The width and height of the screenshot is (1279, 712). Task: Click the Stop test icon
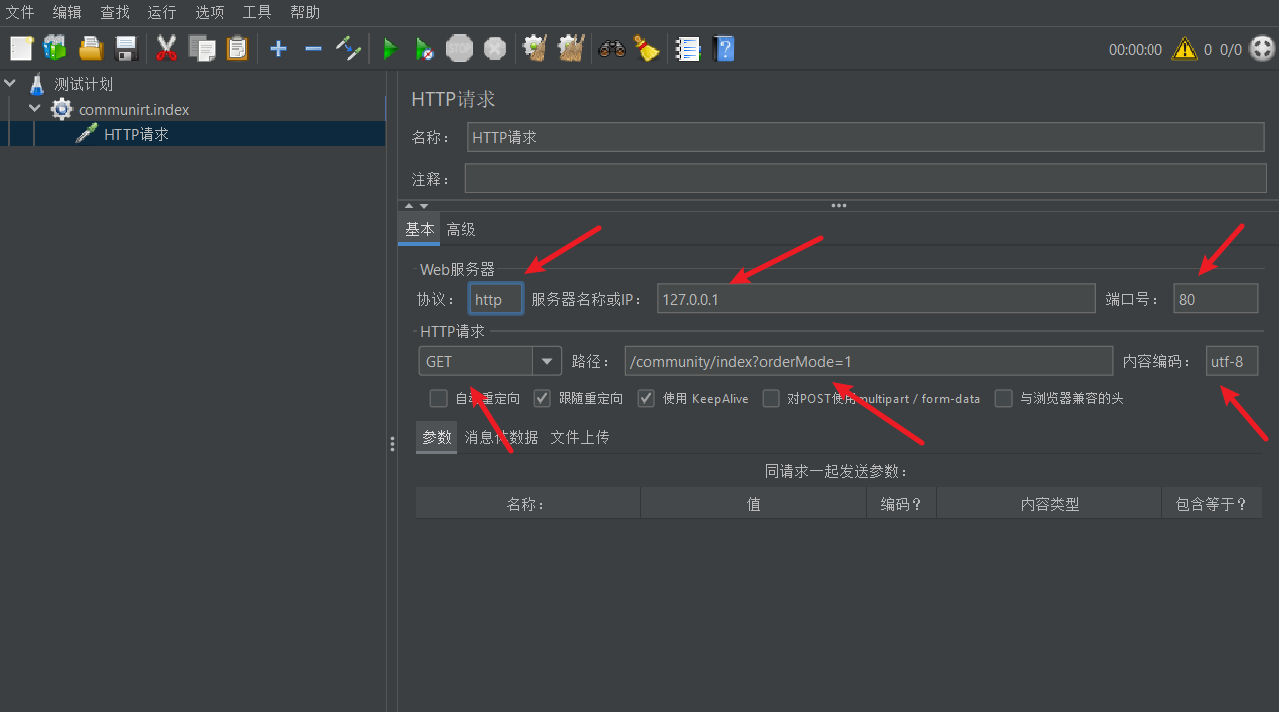[459, 48]
